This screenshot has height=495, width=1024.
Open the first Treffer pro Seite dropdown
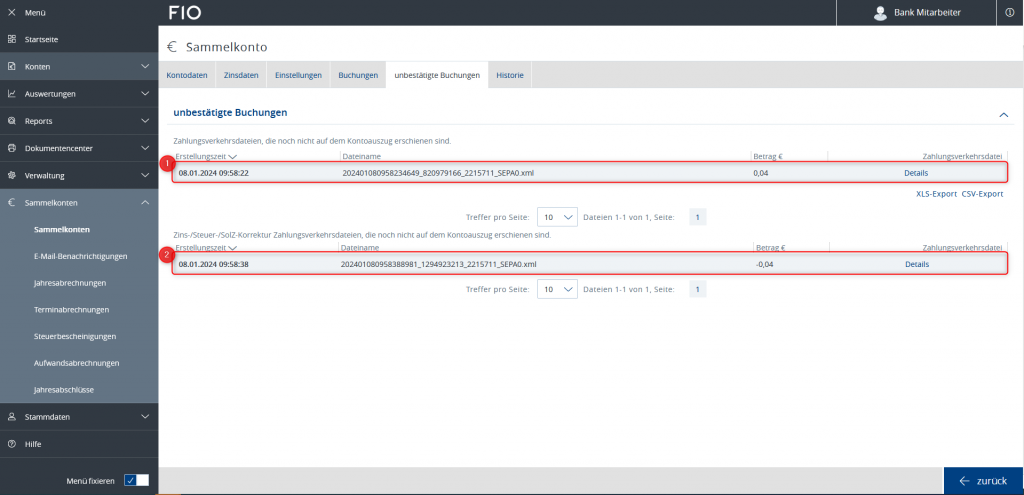pyautogui.click(x=557, y=217)
